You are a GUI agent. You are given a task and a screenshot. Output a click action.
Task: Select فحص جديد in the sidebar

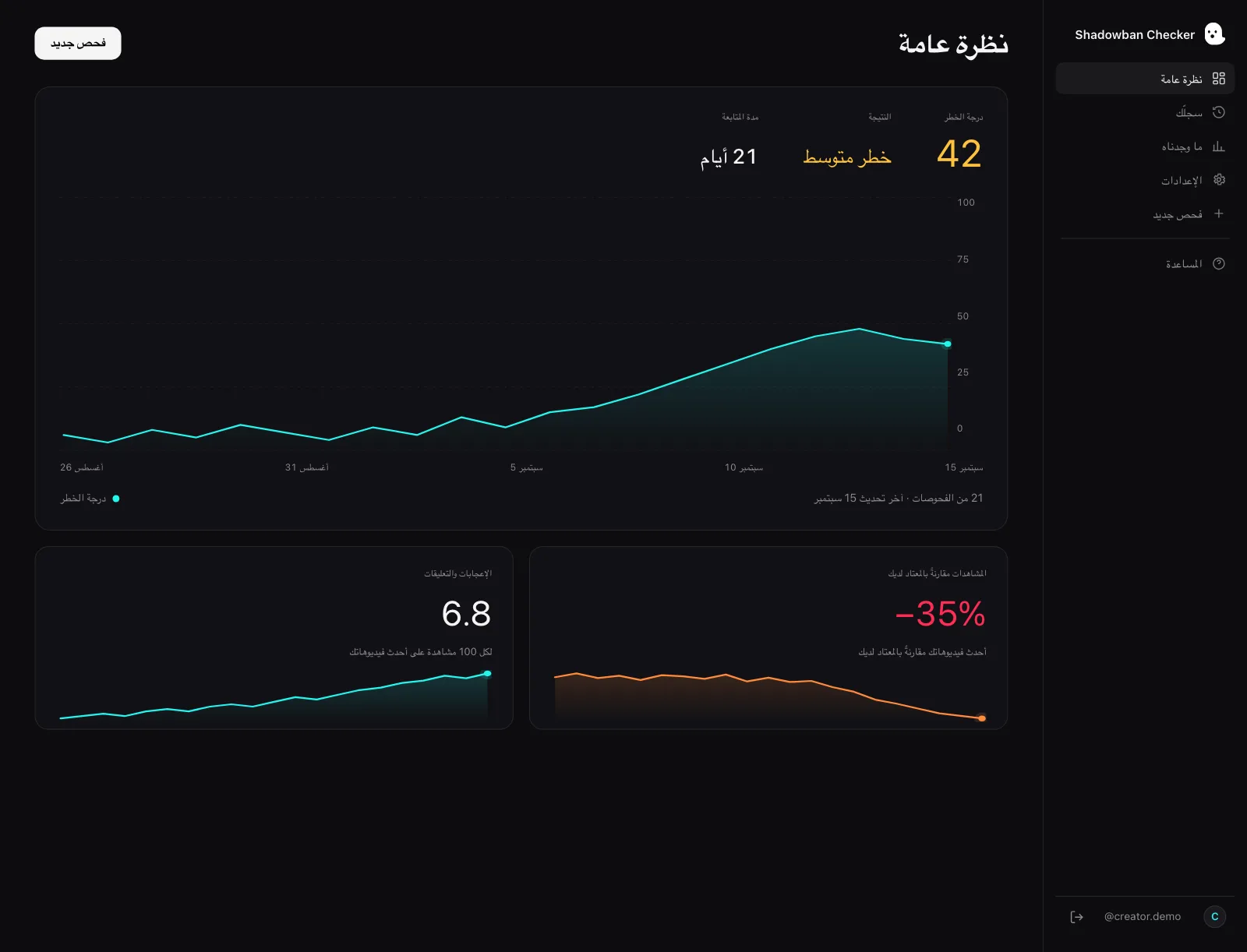[1145, 213]
